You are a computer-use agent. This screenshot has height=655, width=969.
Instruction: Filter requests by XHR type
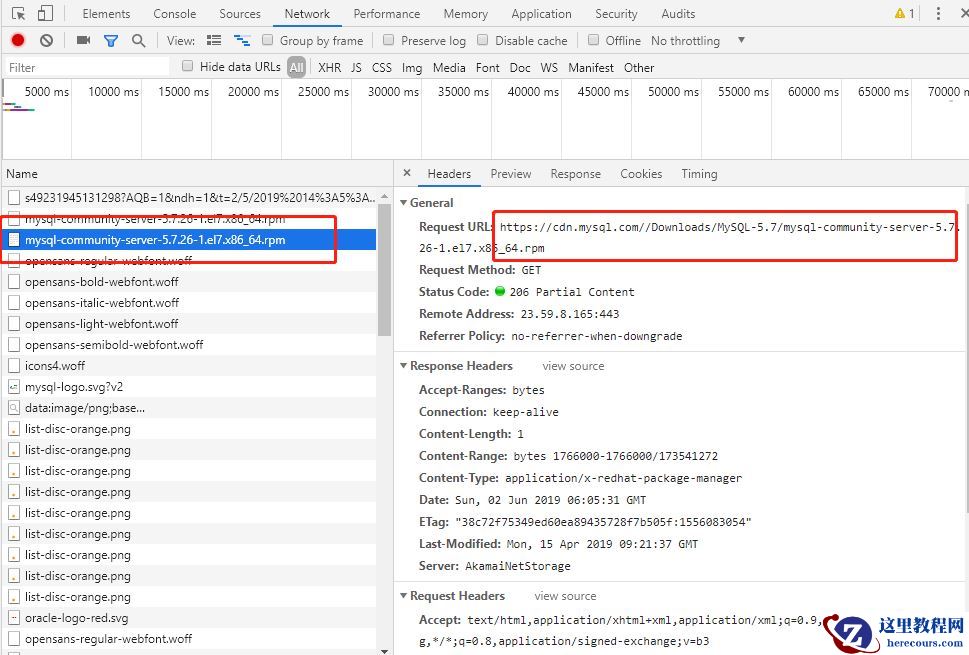pos(329,67)
